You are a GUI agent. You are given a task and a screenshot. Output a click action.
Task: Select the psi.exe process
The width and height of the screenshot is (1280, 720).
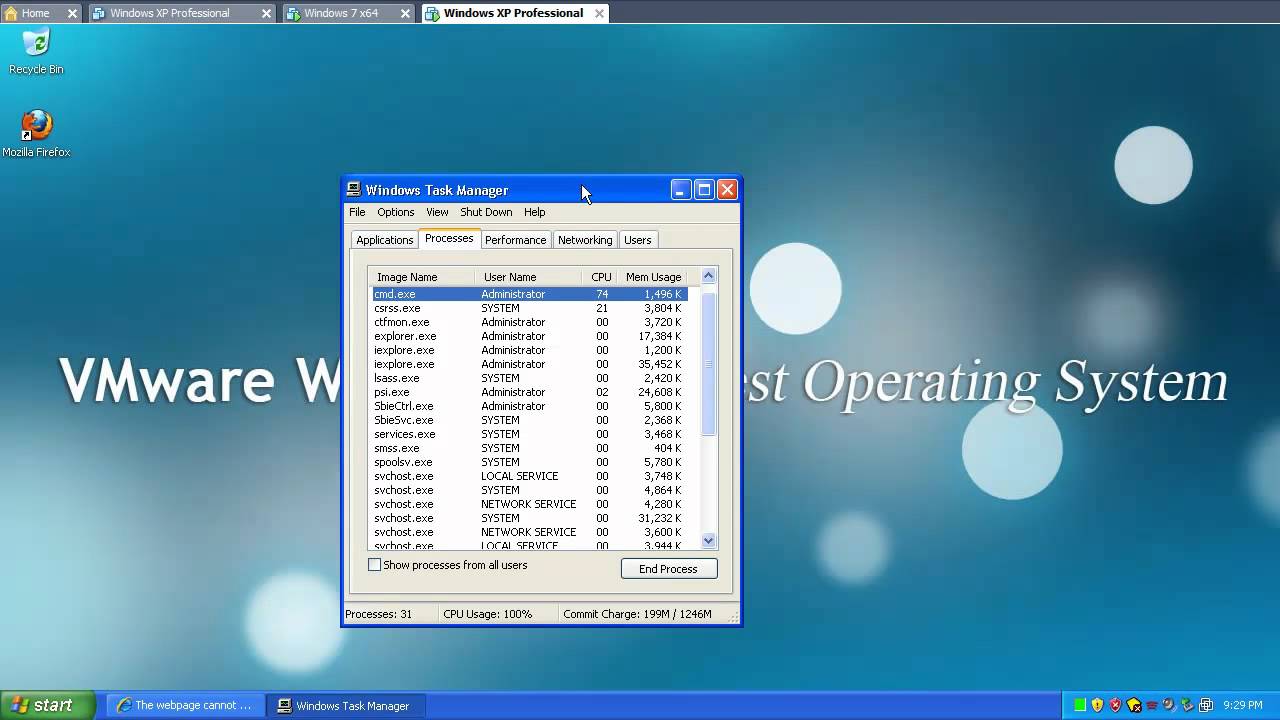(530, 392)
